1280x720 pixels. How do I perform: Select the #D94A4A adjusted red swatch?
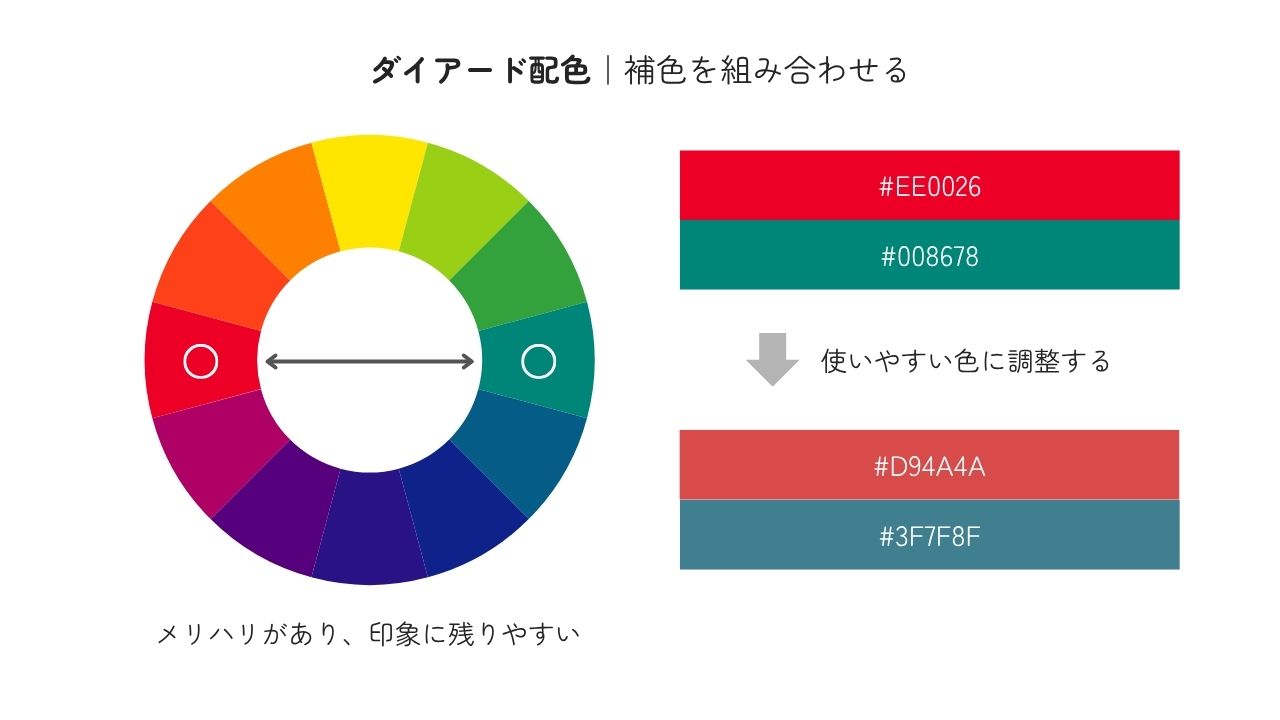929,465
